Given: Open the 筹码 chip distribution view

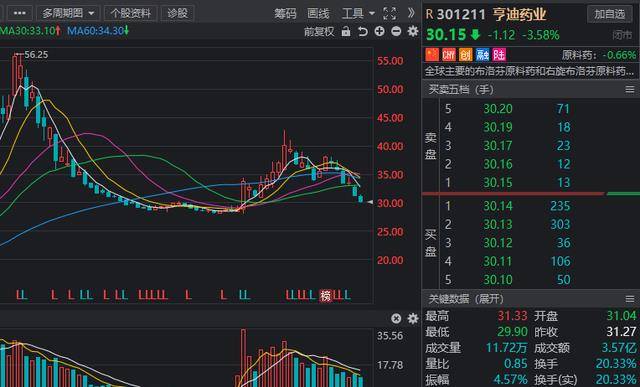Looking at the screenshot, I should coord(285,13).
